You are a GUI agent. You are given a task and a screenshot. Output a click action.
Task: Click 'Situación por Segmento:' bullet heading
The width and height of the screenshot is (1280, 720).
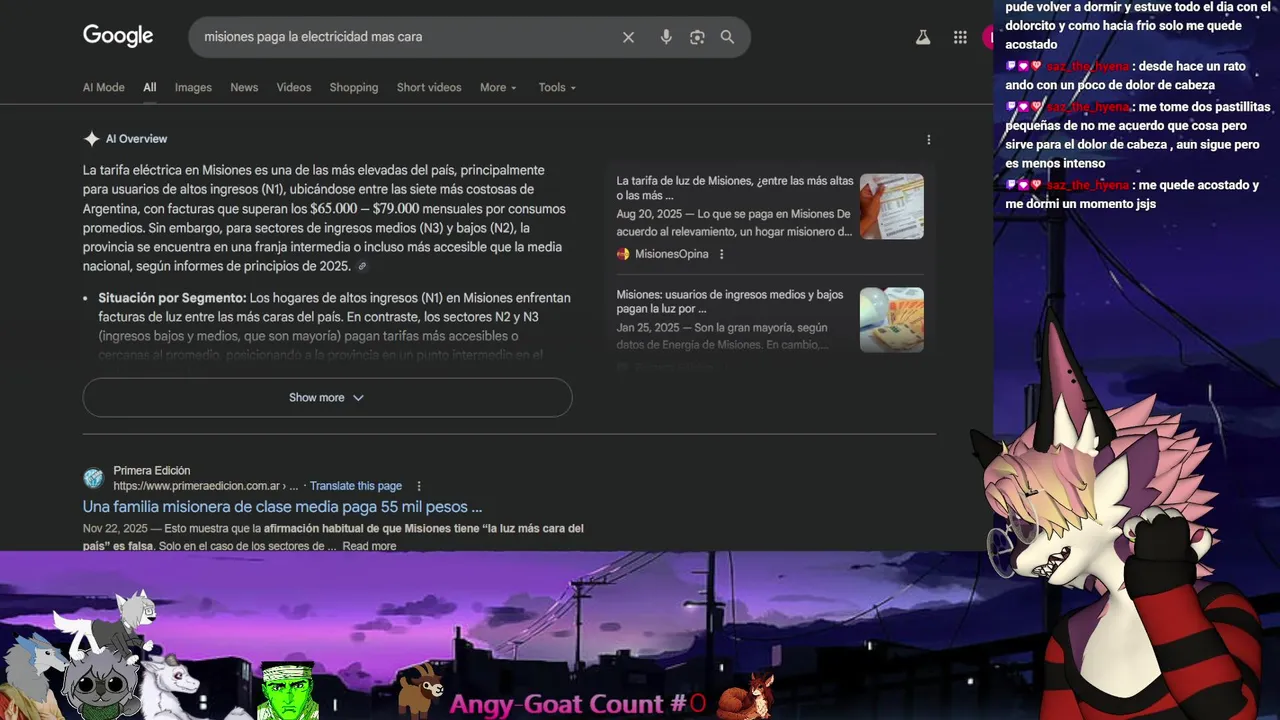(172, 298)
